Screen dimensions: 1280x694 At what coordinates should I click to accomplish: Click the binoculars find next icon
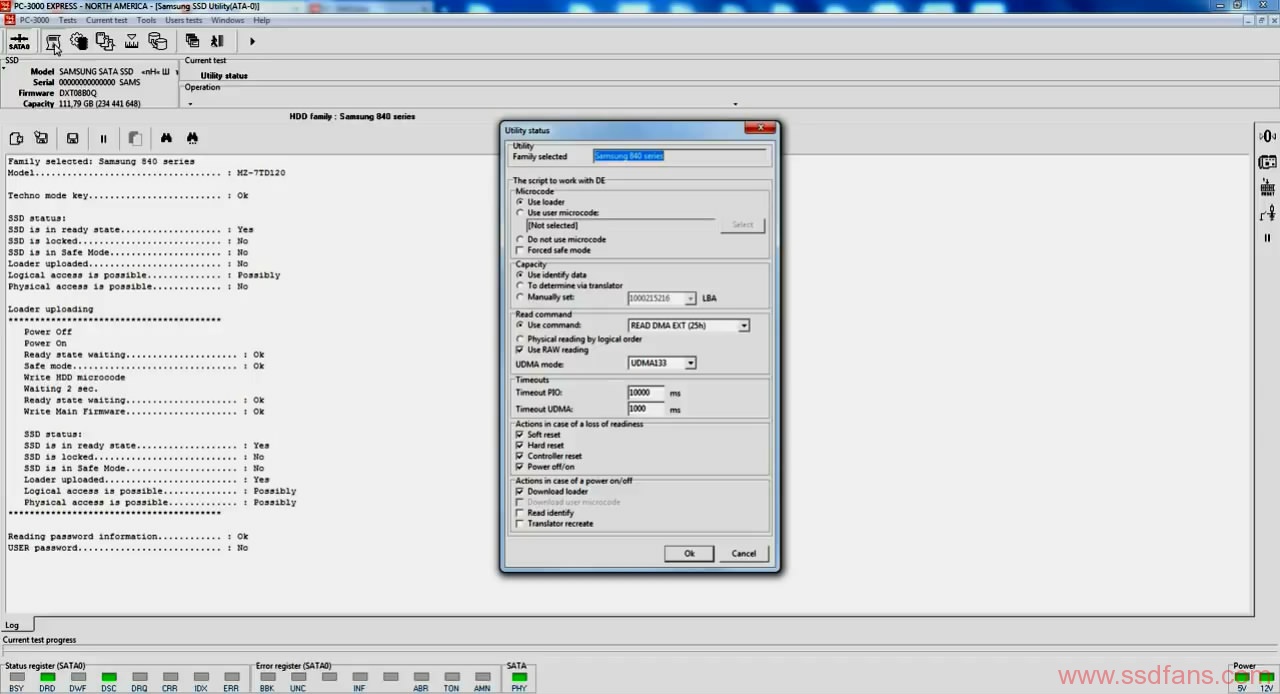pos(192,138)
